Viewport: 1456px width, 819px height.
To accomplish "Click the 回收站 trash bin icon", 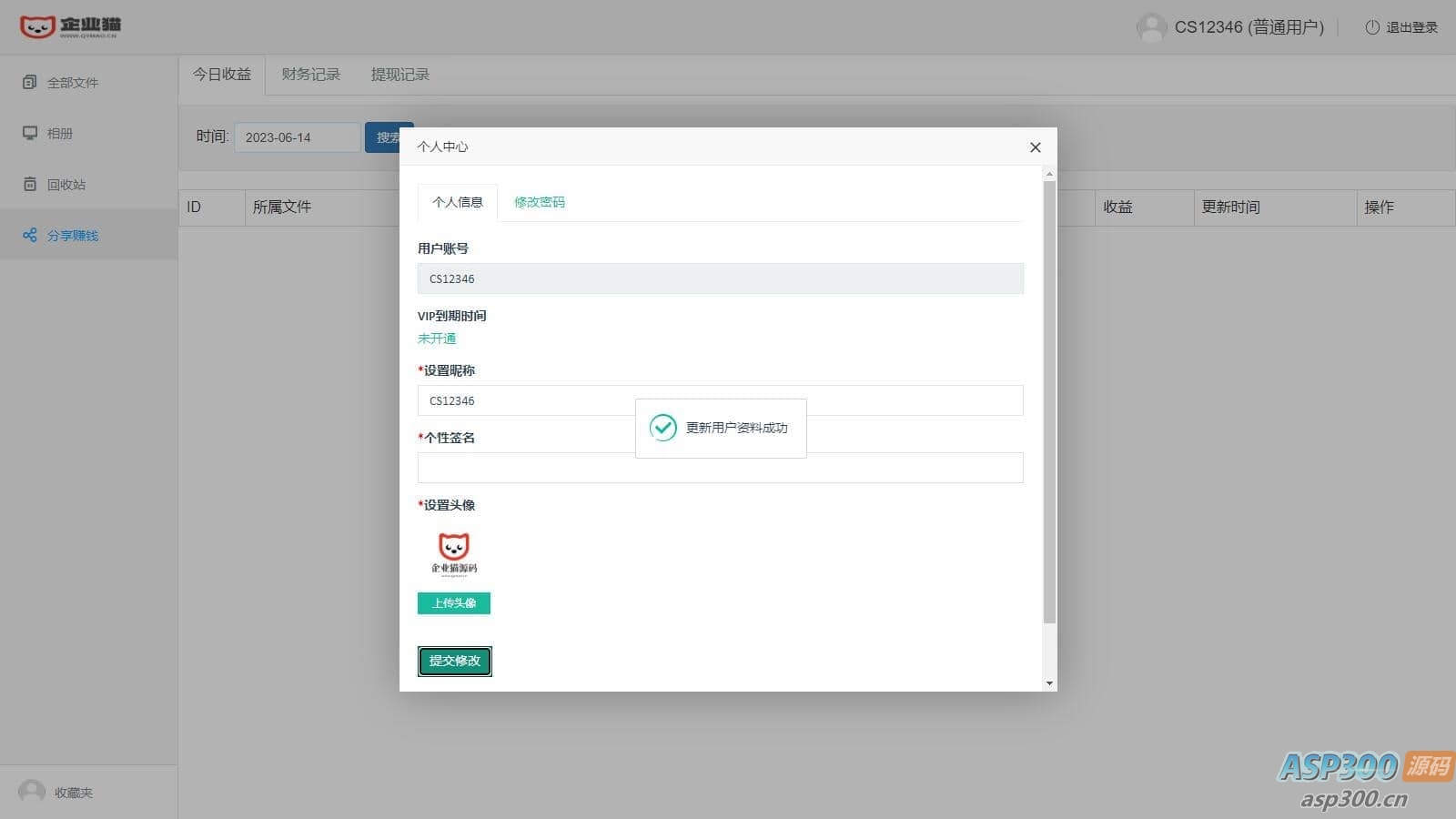I will coord(30,184).
